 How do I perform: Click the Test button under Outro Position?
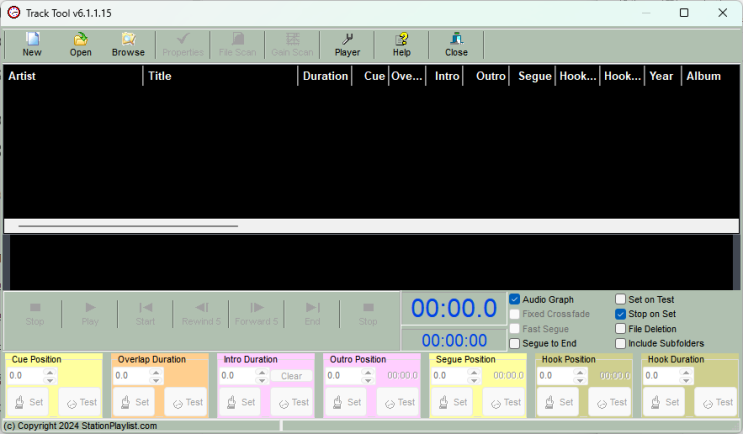399,402
